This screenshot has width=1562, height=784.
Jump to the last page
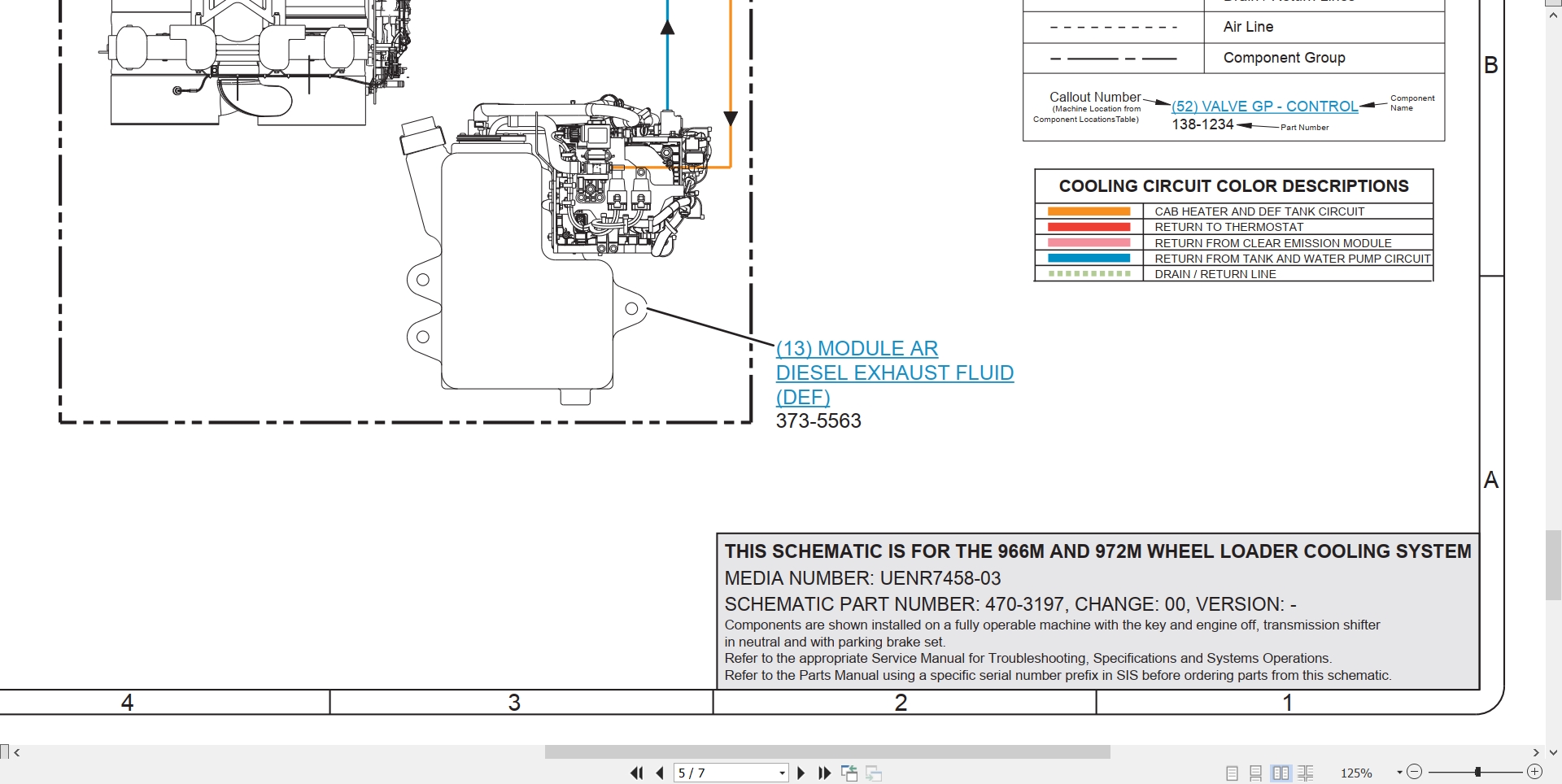(x=824, y=773)
